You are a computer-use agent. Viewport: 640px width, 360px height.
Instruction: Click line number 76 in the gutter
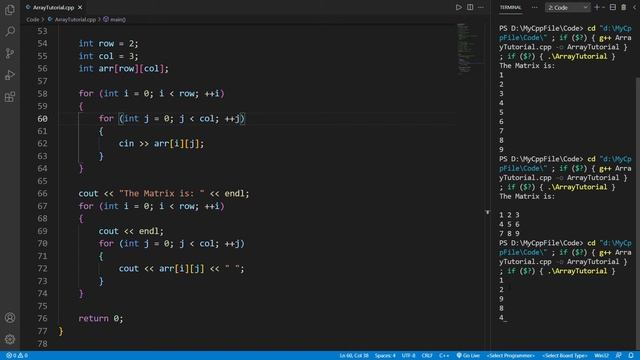[42, 318]
